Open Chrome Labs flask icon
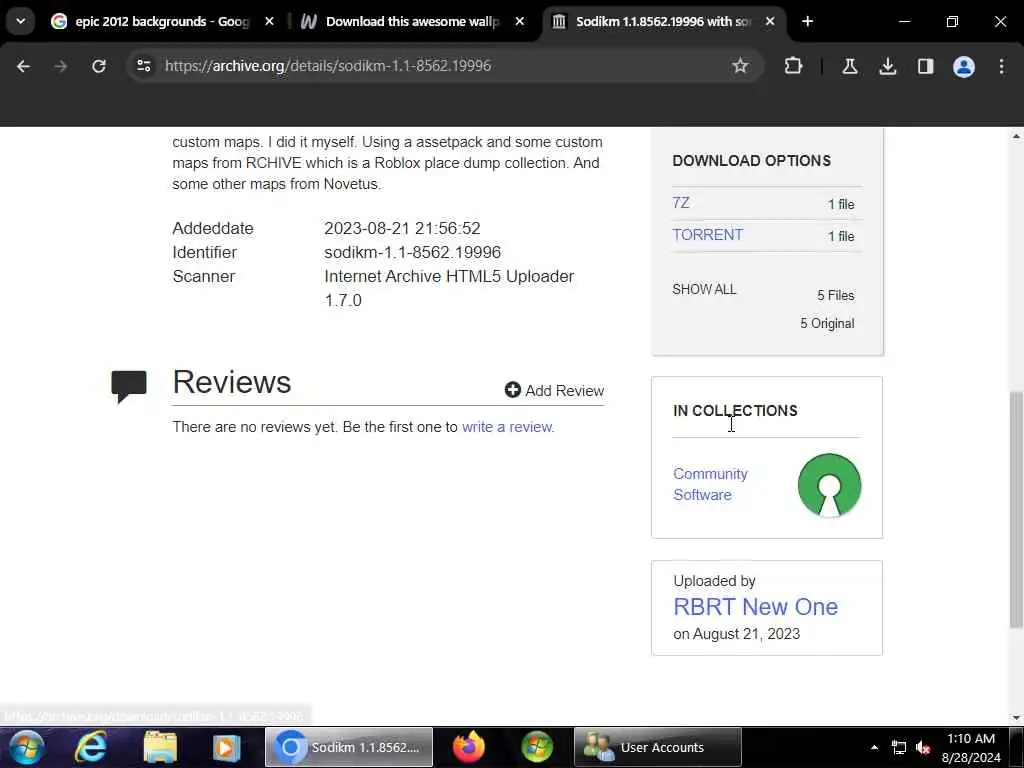The width and height of the screenshot is (1024, 768). 850,66
